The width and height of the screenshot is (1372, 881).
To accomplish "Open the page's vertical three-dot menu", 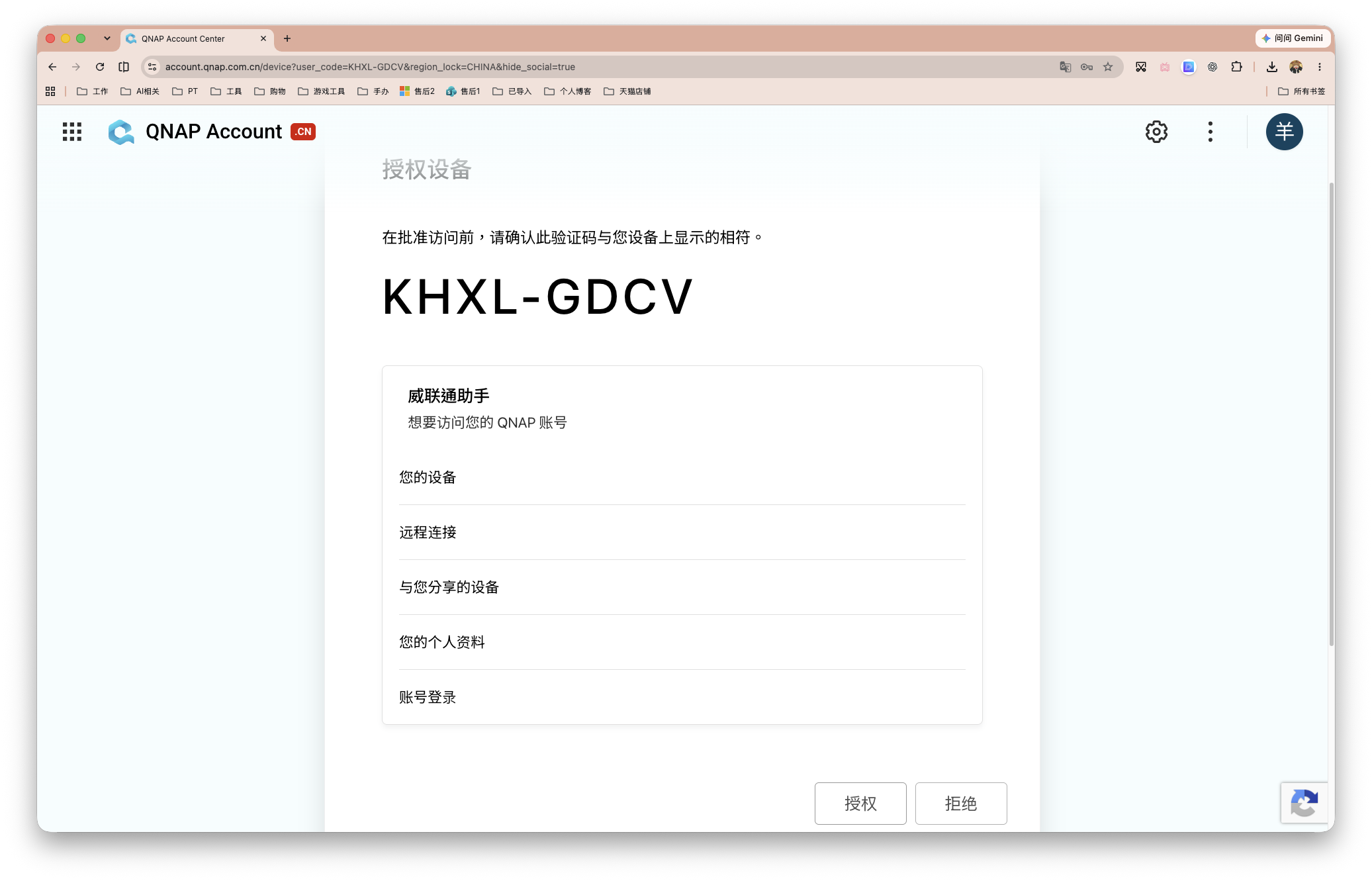I will click(x=1210, y=132).
